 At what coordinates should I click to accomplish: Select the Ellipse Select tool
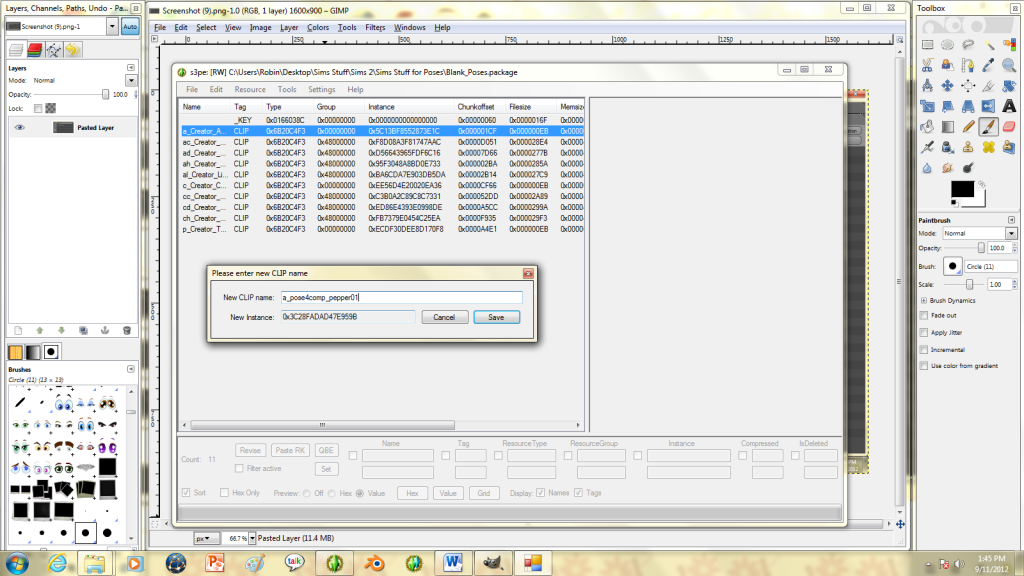(948, 45)
